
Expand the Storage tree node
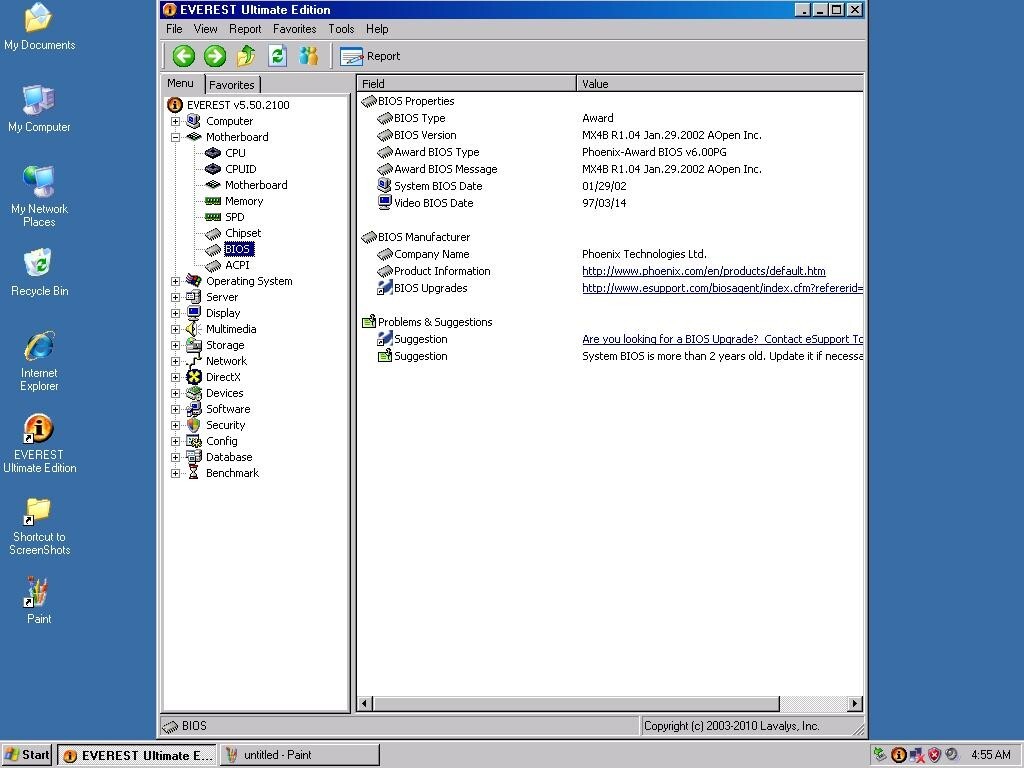(175, 345)
